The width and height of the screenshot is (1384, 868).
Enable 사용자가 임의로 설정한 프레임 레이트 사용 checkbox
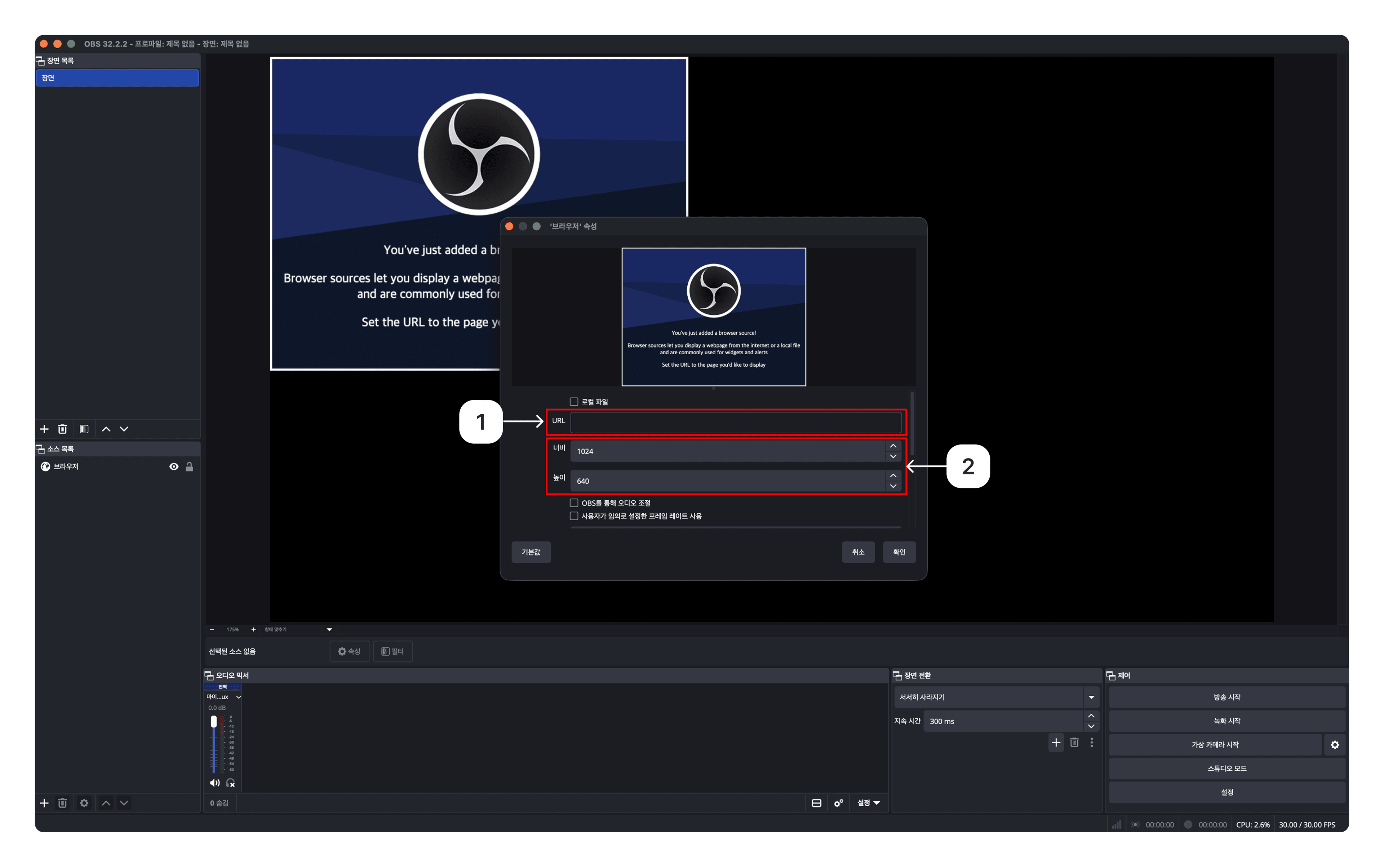(574, 516)
